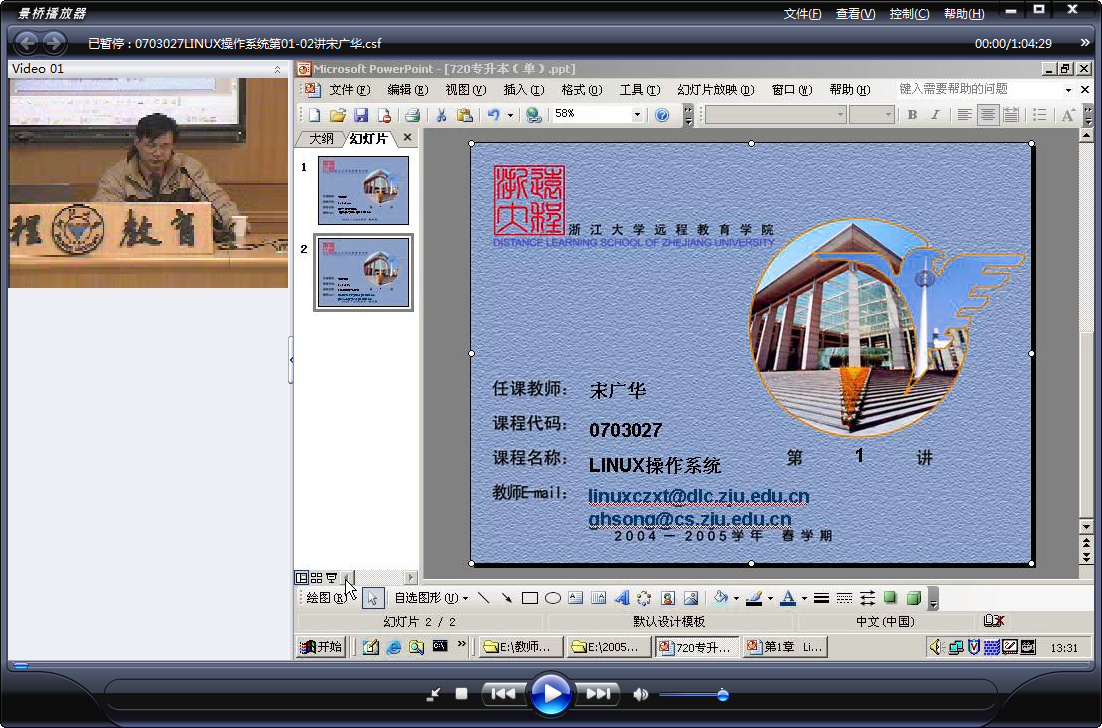
Task: Increase font size with large A icon
Action: pos(1068,115)
